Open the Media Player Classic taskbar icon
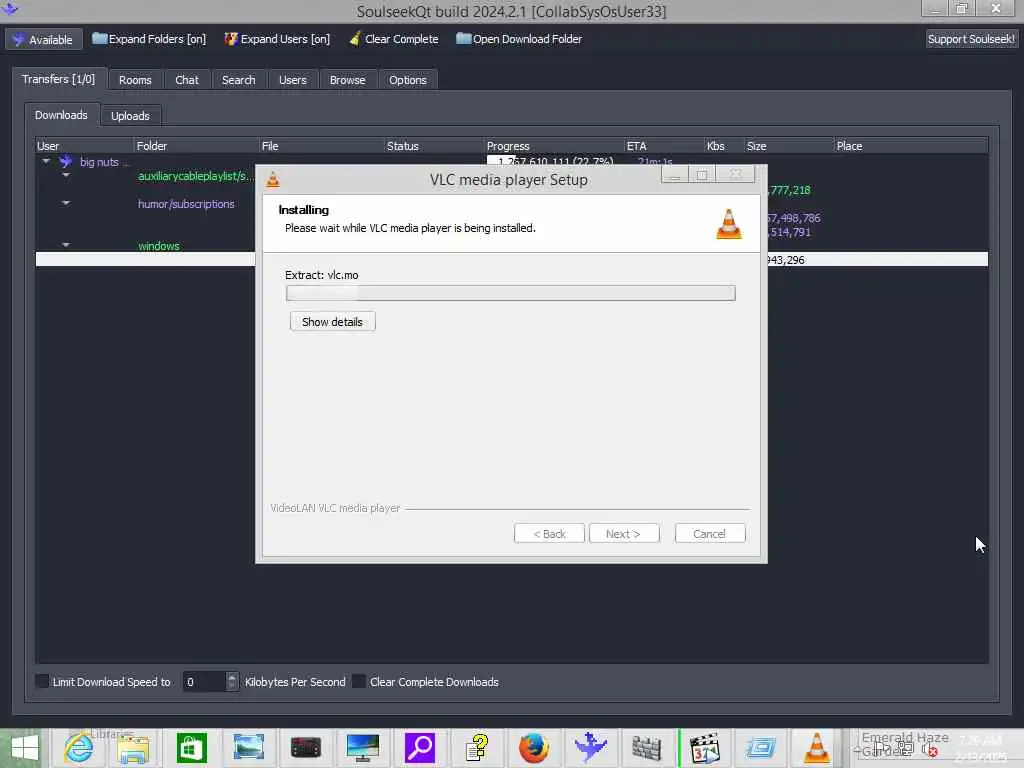This screenshot has width=1024, height=768. [x=705, y=748]
